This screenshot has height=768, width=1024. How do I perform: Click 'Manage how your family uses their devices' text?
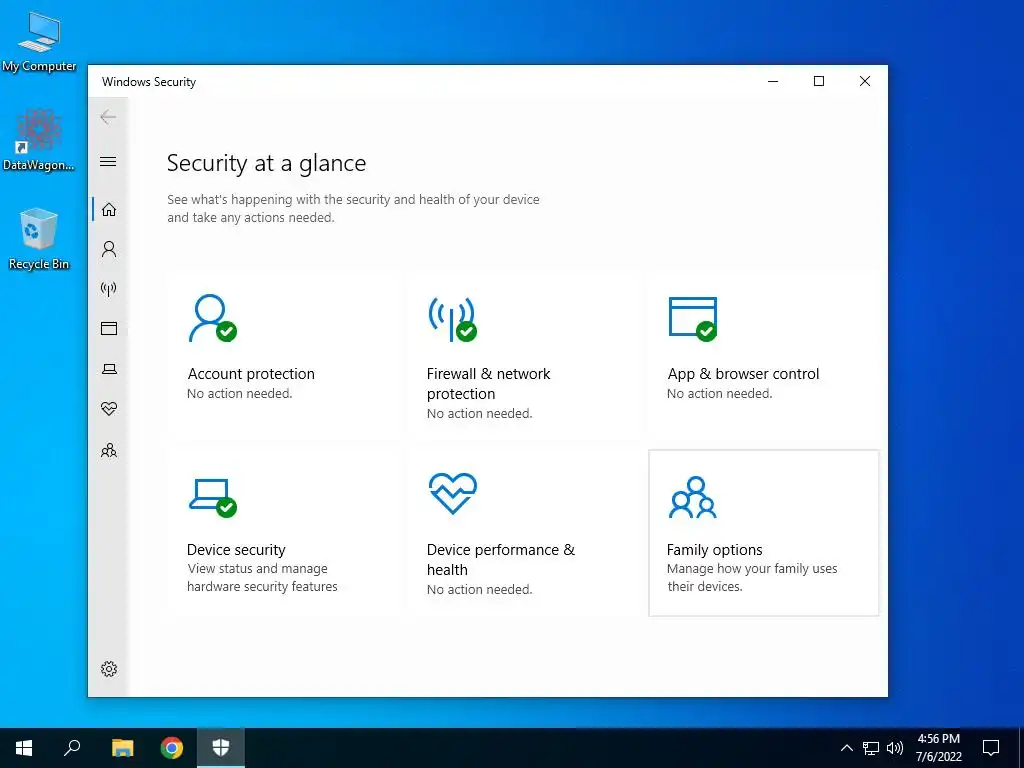point(752,578)
